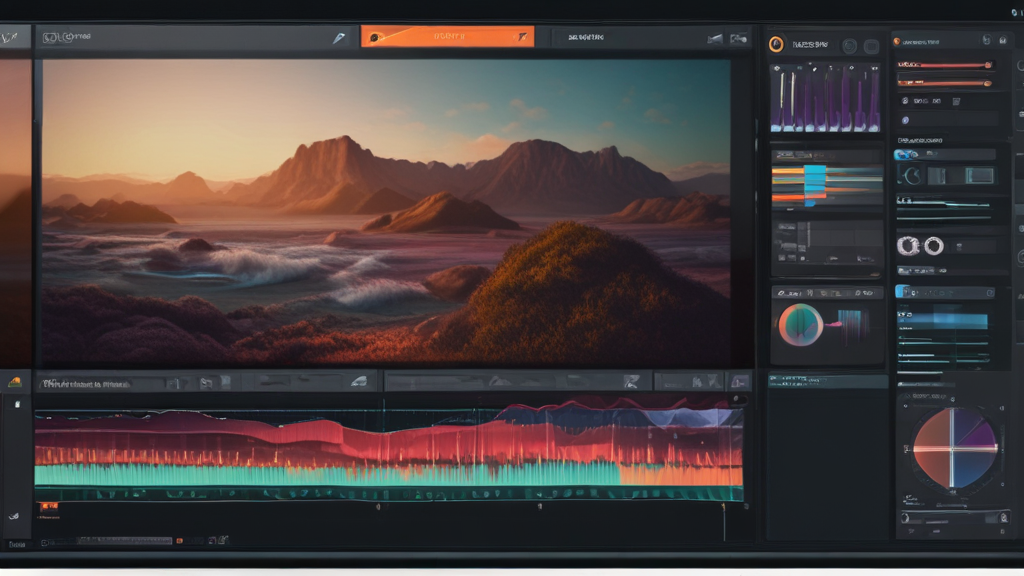Viewport: 1024px width, 576px height.
Task: Click the round color wheel in the middle panel
Action: click(x=800, y=325)
